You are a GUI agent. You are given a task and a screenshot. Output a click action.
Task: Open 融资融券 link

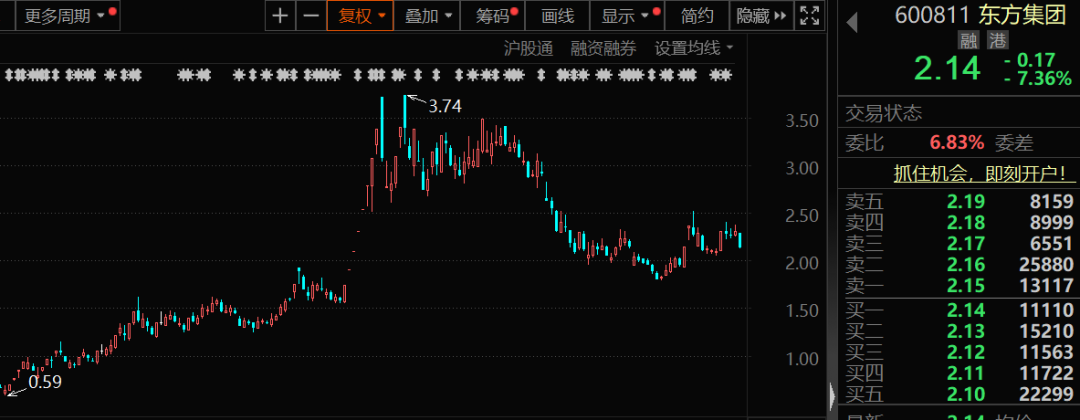point(603,48)
